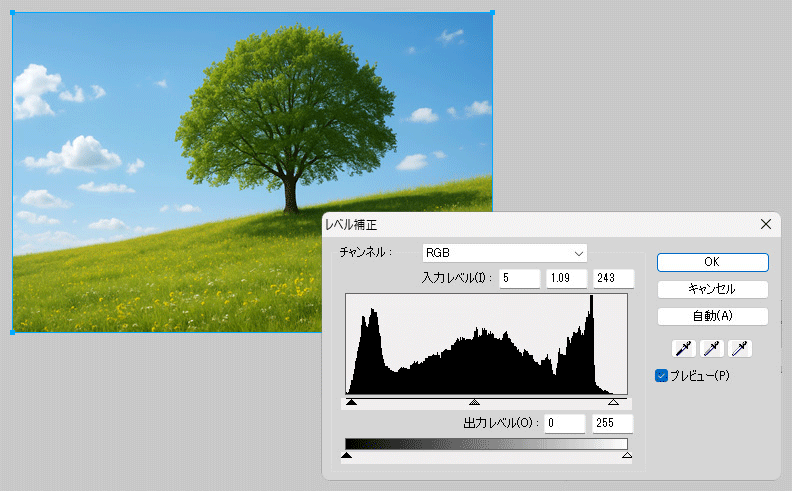Viewport: 792px width, 491px height.
Task: Select the output level field 255
Action: [x=613, y=423]
